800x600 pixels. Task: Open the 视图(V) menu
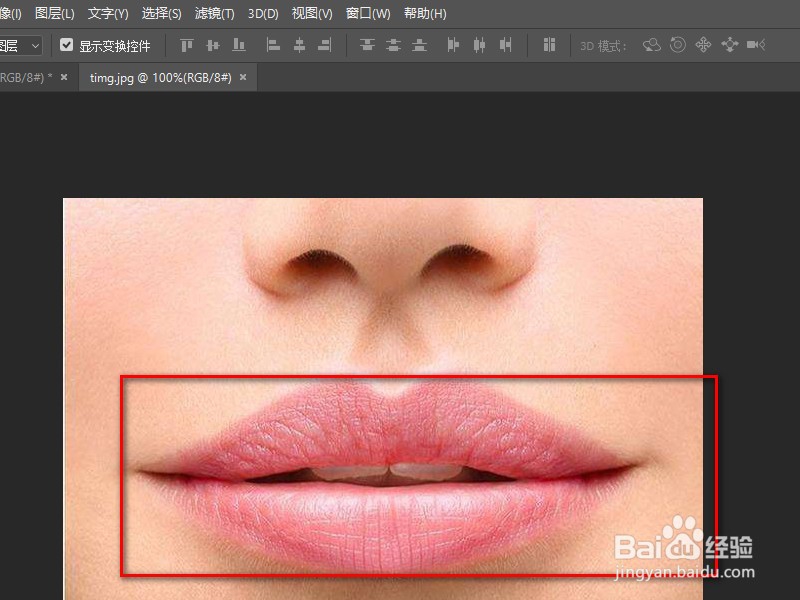coord(312,13)
